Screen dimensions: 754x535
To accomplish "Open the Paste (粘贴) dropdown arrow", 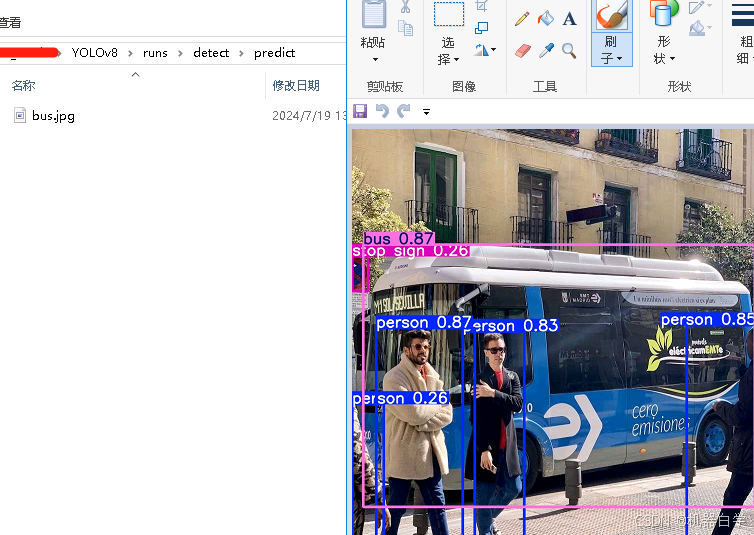I will coord(373,59).
